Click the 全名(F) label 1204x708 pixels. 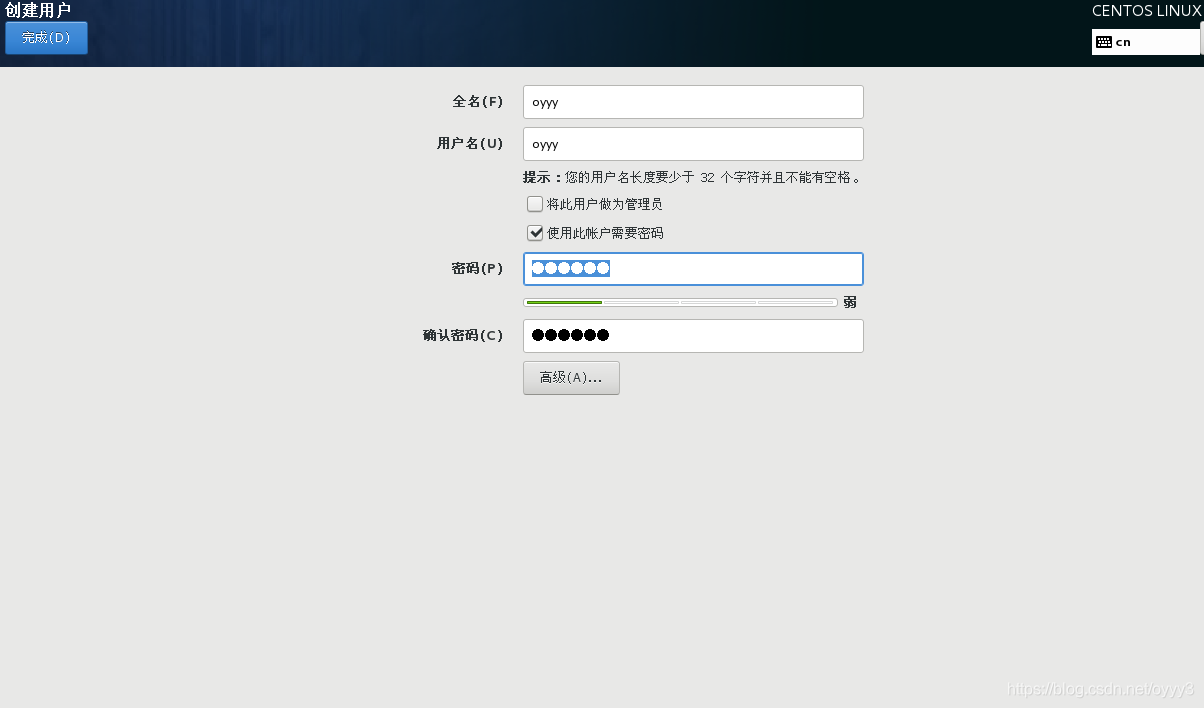pyautogui.click(x=478, y=102)
